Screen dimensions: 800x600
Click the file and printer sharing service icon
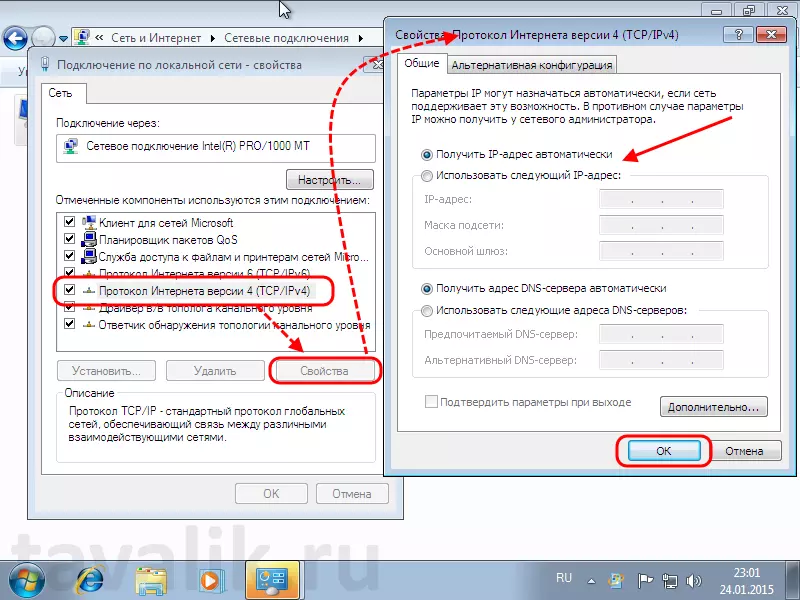coord(89,256)
